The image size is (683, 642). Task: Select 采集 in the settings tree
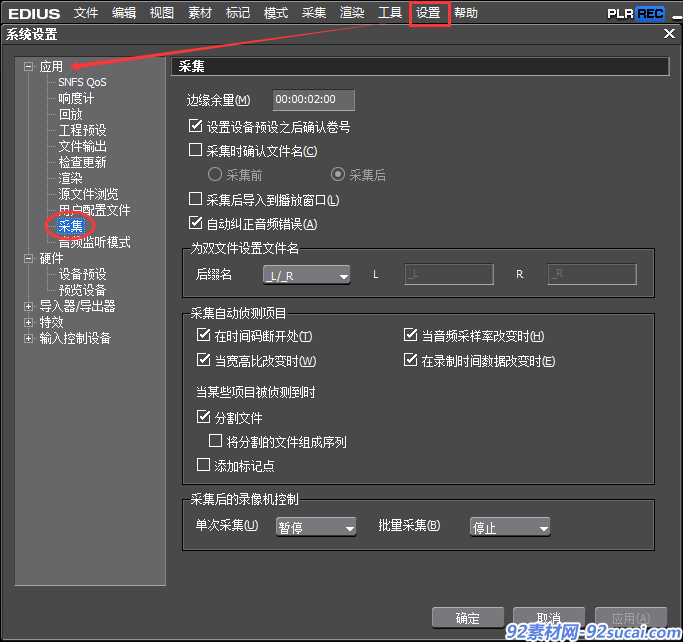coord(71,226)
